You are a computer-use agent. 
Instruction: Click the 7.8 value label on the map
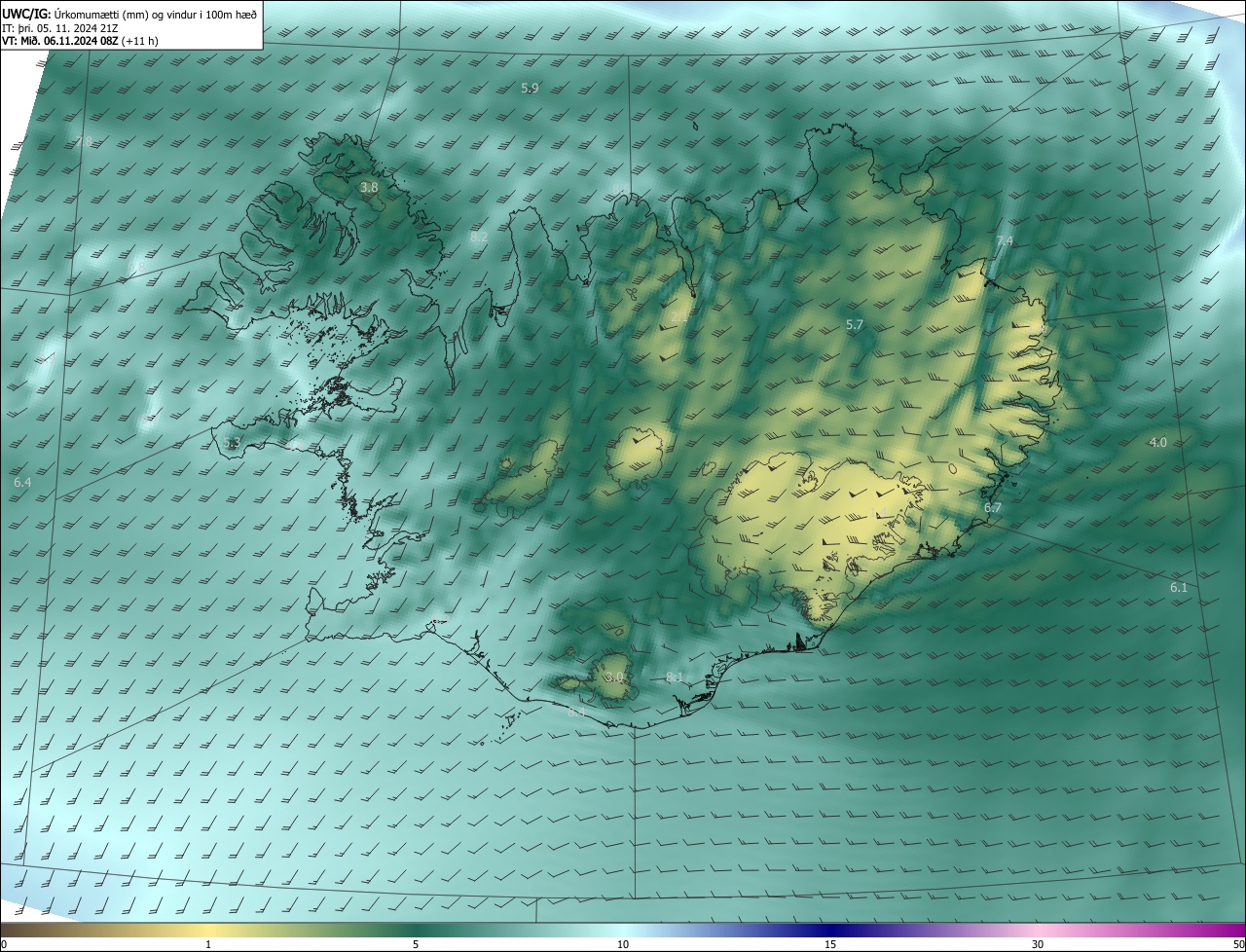(84, 142)
